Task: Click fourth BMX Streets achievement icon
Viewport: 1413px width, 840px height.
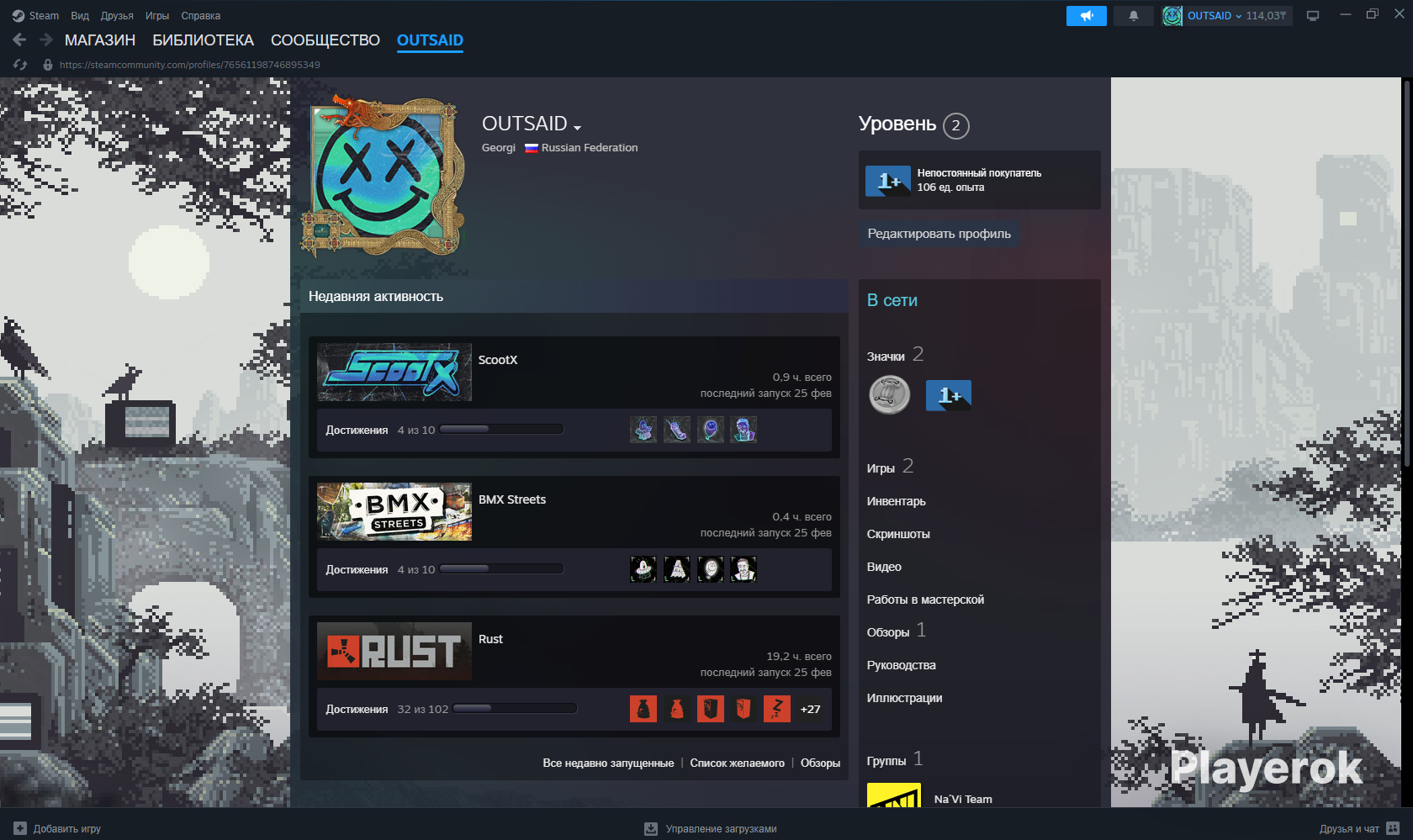Action: 744,569
